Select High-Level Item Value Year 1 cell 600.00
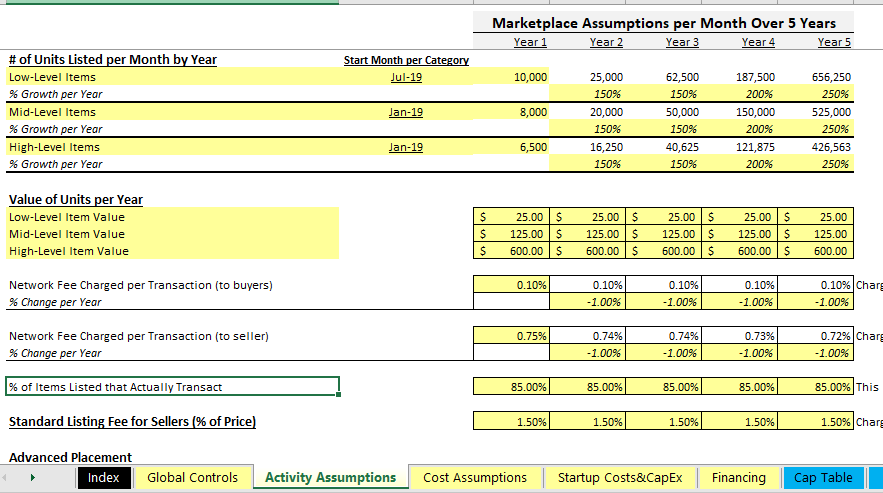 511,251
